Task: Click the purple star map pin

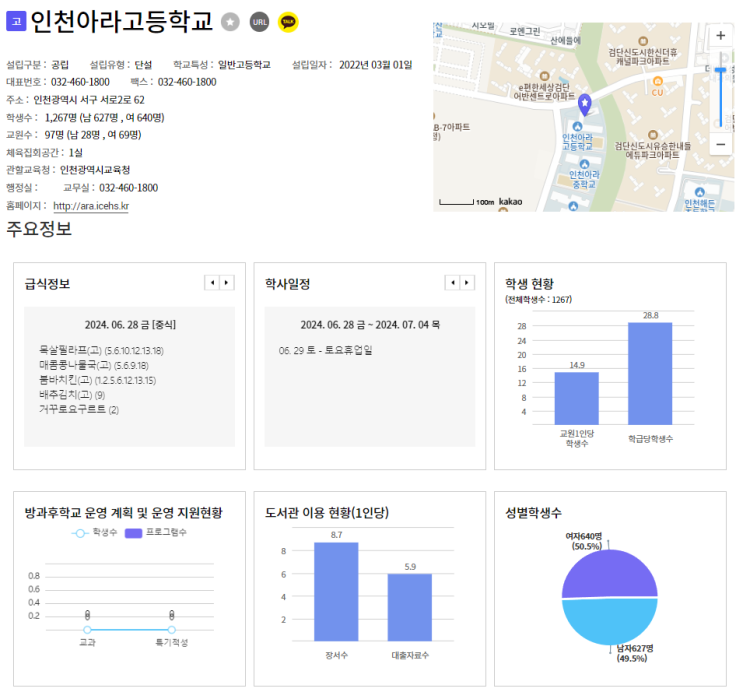Action: pyautogui.click(x=585, y=104)
